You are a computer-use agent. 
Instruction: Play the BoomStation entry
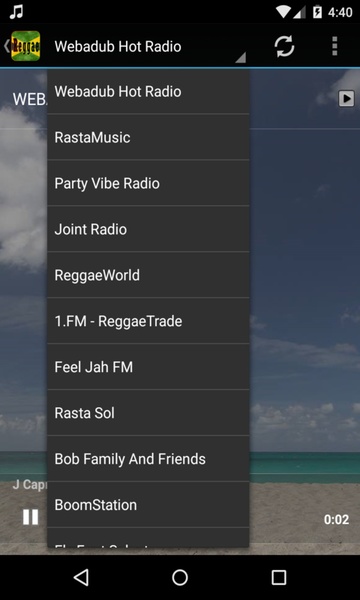click(148, 504)
